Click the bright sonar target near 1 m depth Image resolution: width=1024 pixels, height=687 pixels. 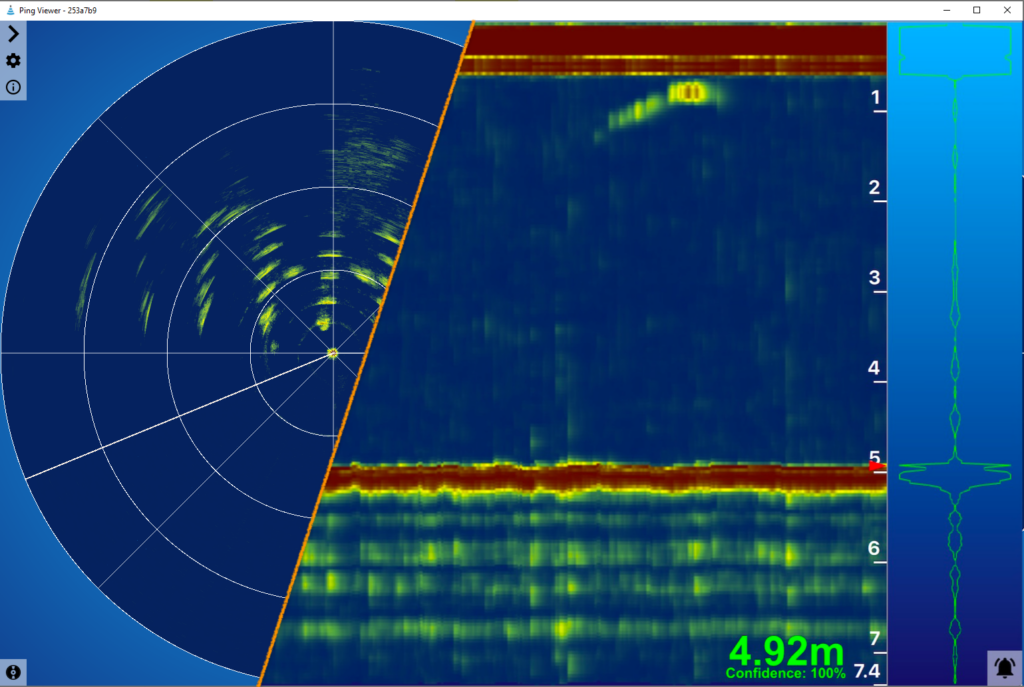pos(689,93)
